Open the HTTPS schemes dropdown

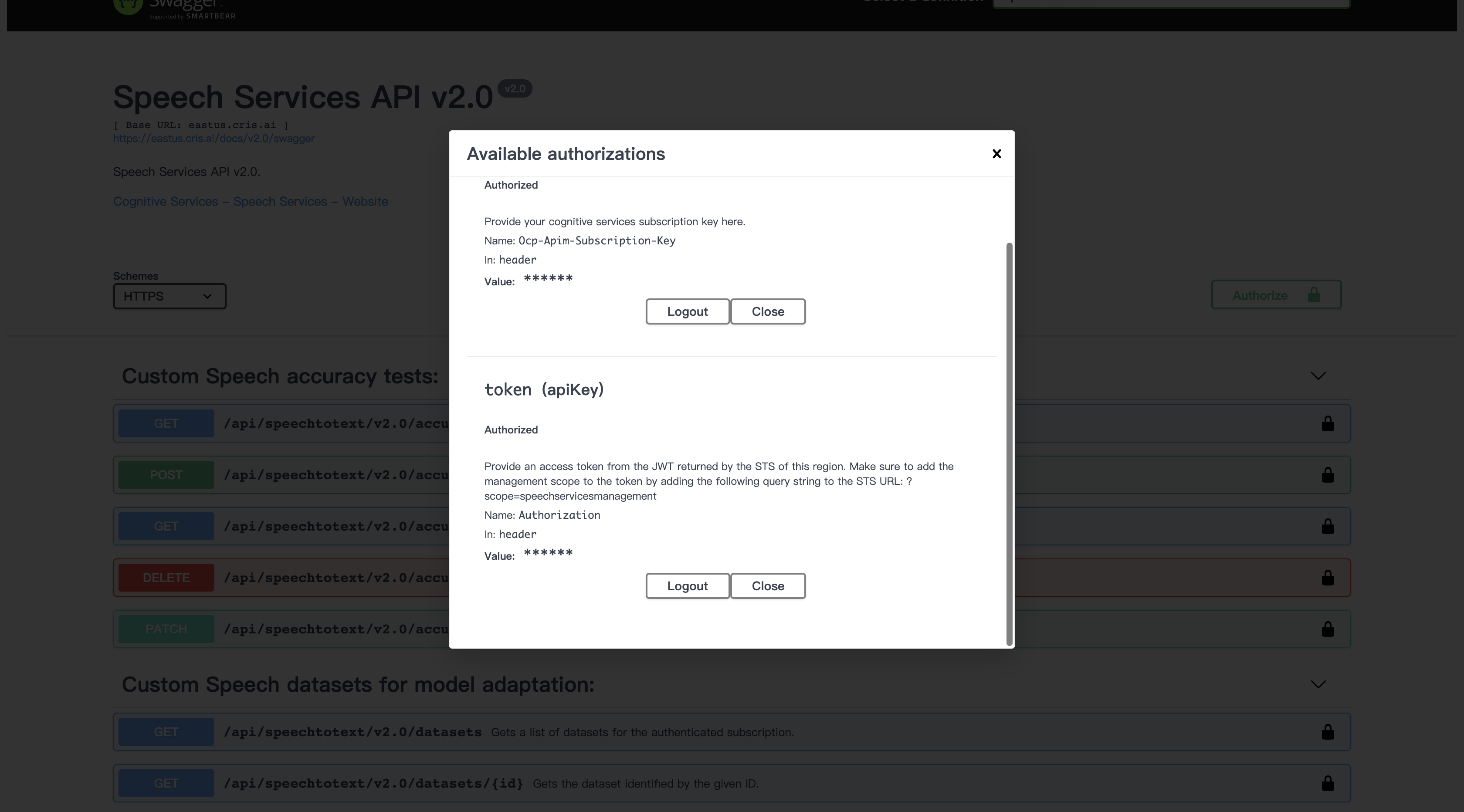tap(169, 297)
